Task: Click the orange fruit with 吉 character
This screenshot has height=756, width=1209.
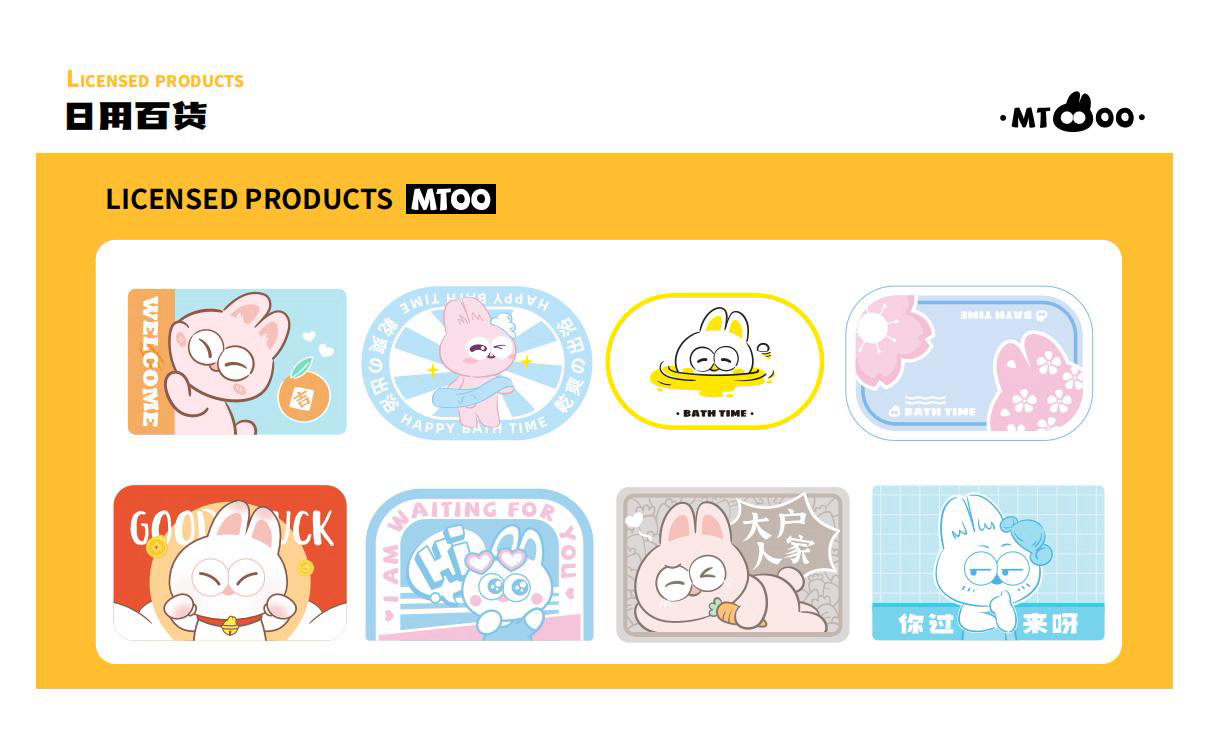Action: 299,393
